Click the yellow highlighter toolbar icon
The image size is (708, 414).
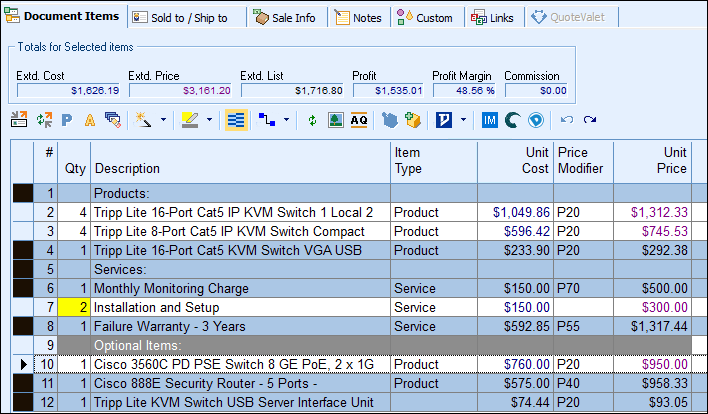pos(190,120)
